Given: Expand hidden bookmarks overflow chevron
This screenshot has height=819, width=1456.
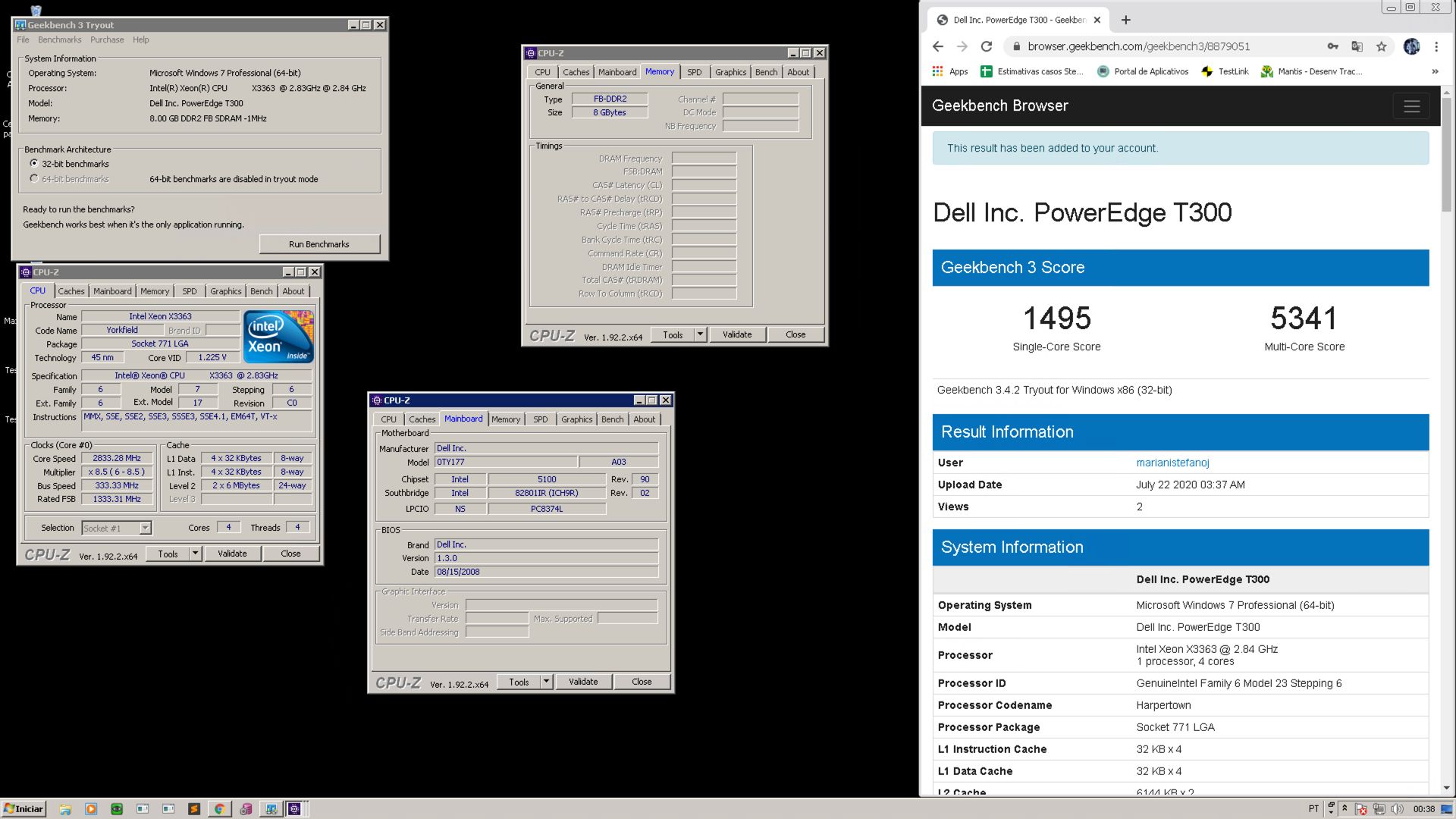Looking at the screenshot, I should (1435, 71).
